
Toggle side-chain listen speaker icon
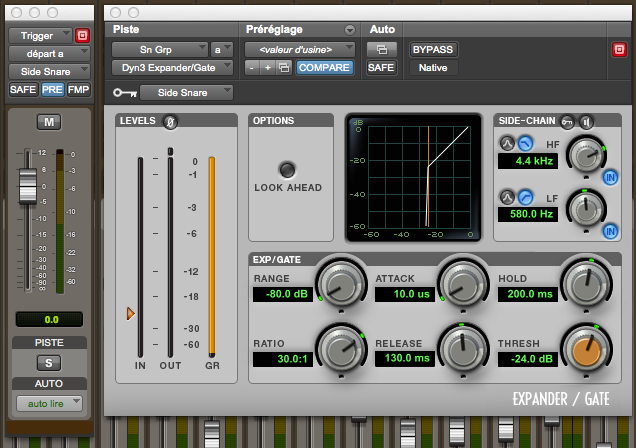coord(586,122)
